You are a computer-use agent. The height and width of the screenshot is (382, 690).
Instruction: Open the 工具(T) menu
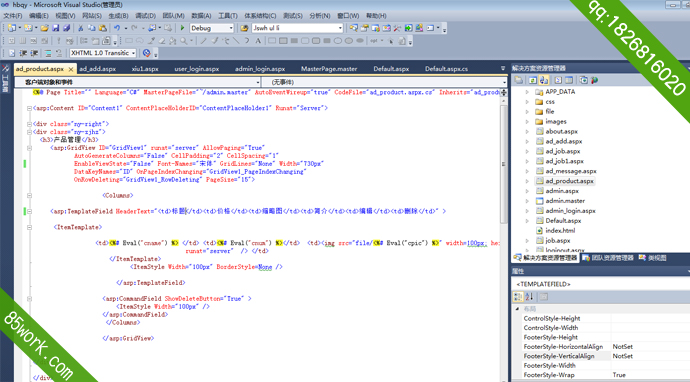coord(228,15)
